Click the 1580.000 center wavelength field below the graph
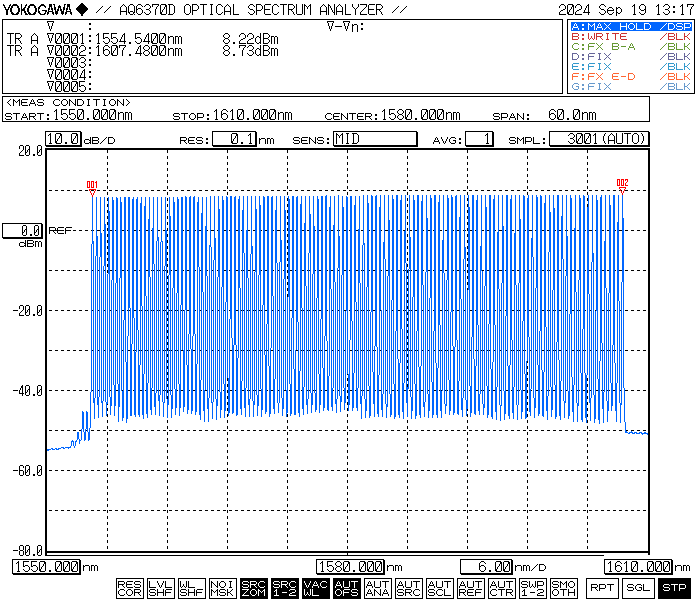The height and width of the screenshot is (600, 700). pos(351,567)
